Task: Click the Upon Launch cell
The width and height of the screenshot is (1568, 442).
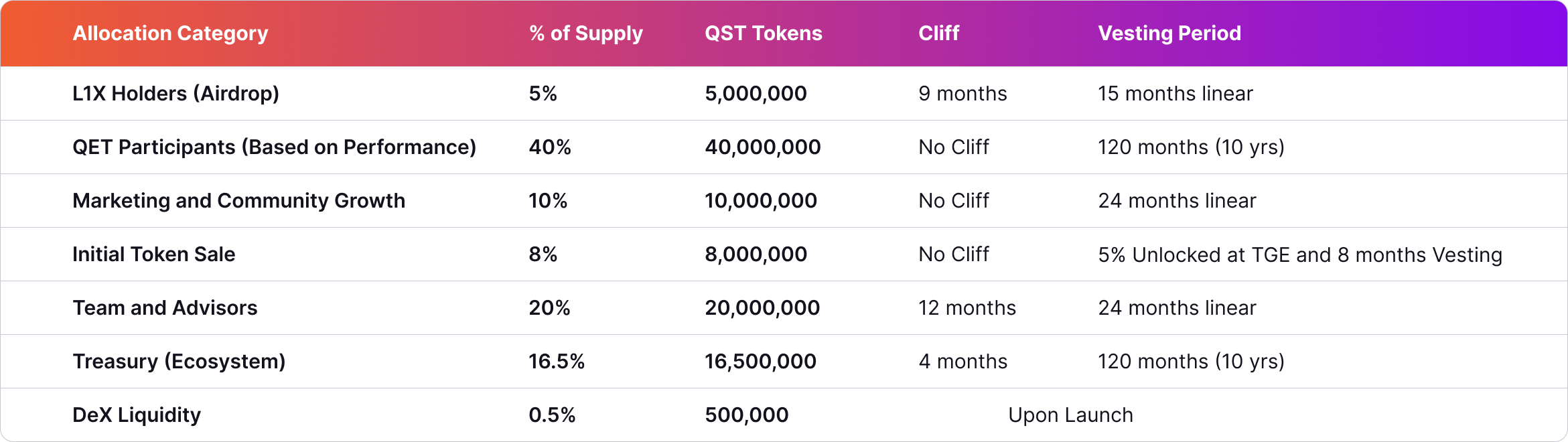Action: pos(1070,415)
